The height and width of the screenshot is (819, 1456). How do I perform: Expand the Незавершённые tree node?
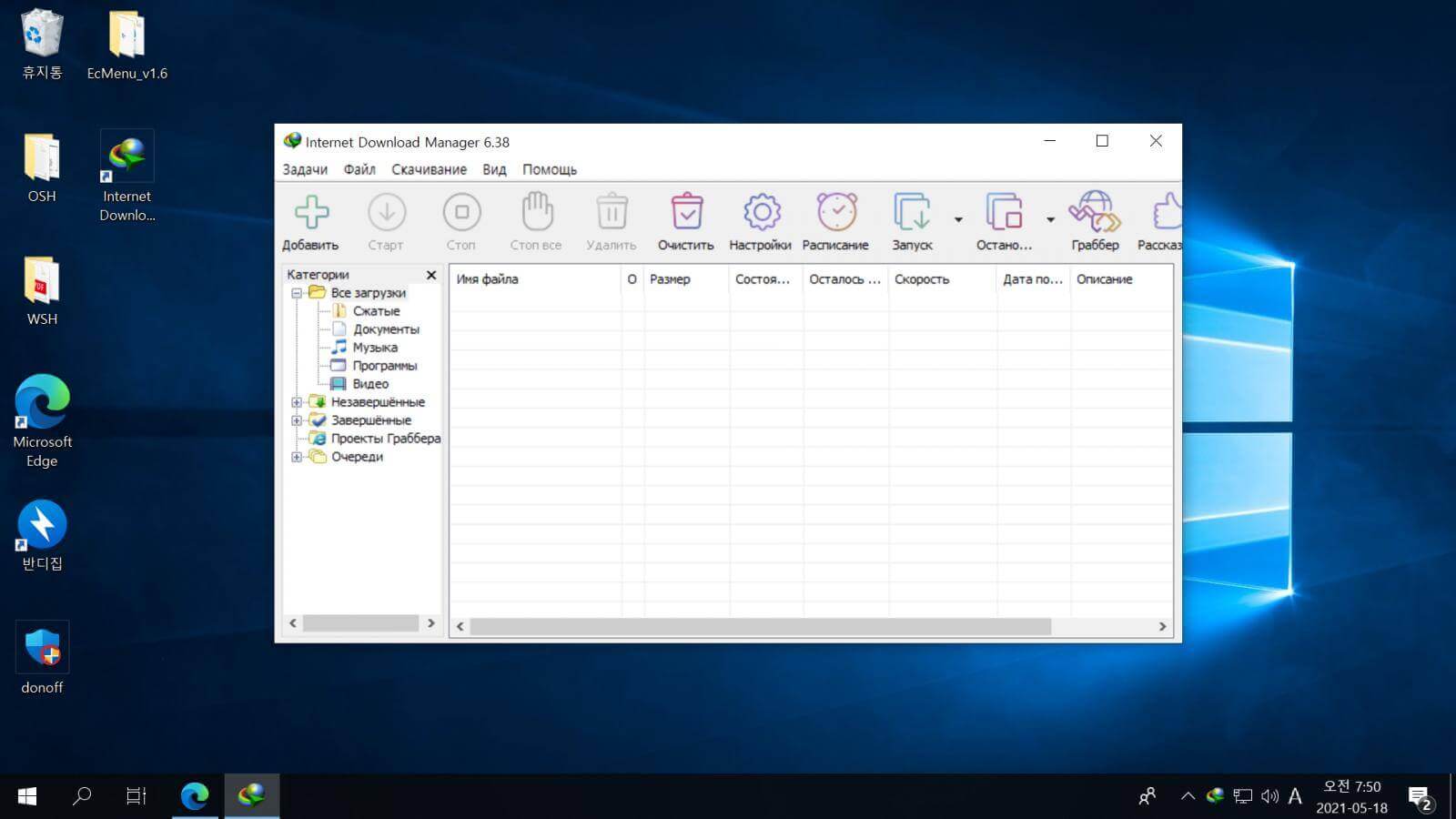tap(297, 402)
